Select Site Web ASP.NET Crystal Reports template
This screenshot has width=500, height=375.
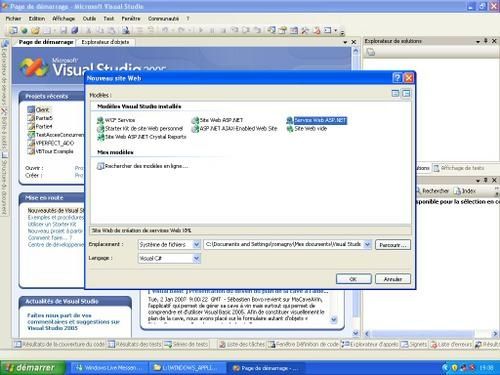[142, 137]
